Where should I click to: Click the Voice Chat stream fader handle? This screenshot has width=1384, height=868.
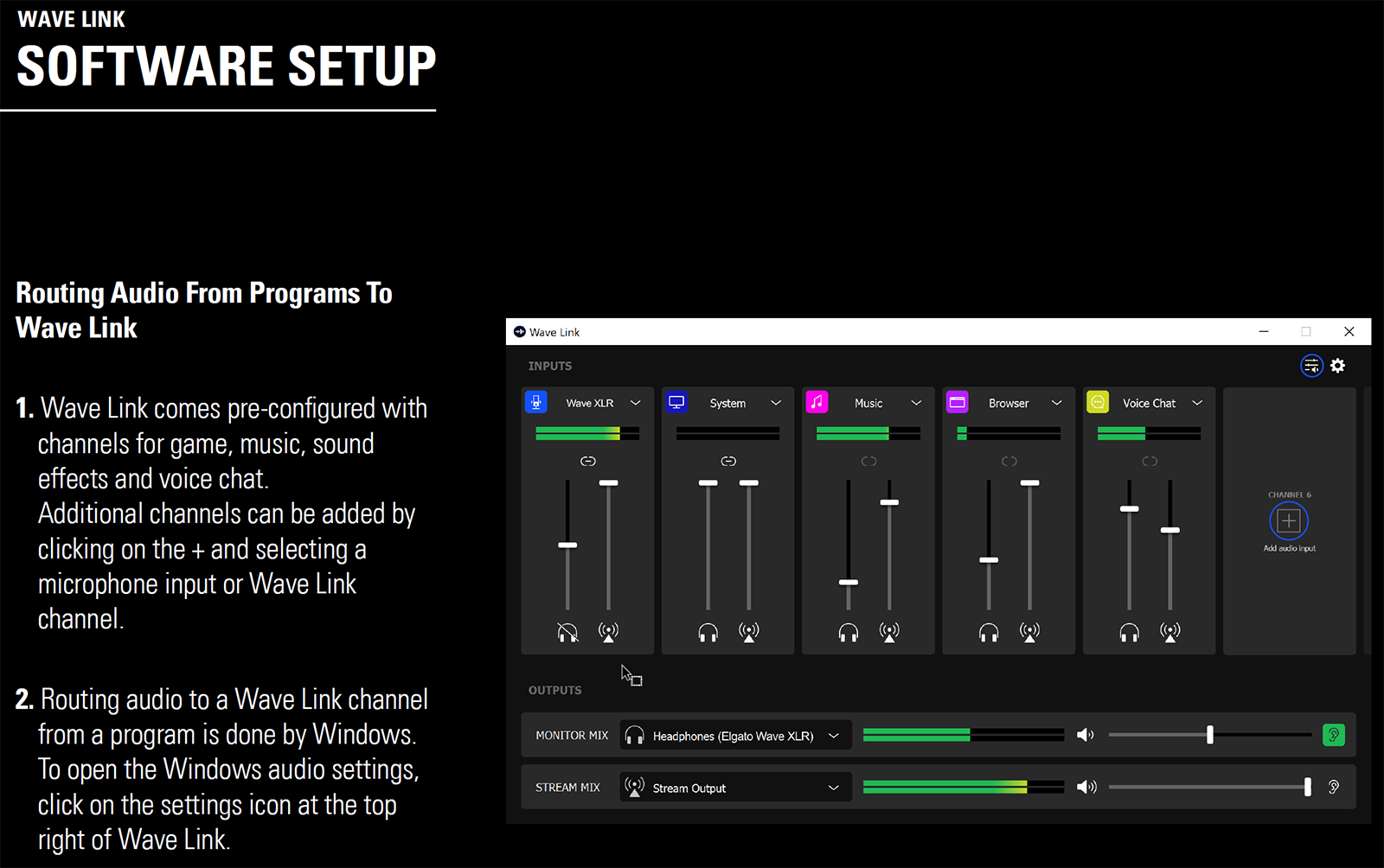(1170, 530)
